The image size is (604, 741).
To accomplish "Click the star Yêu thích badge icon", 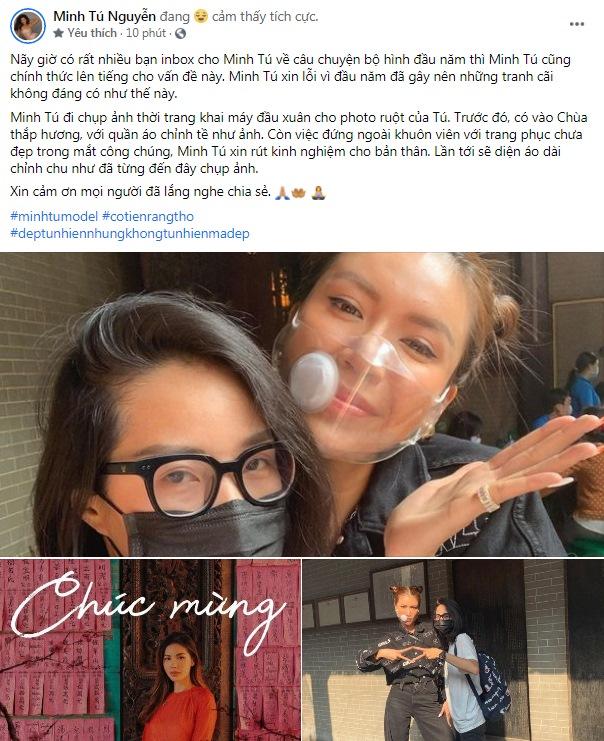I will click(59, 33).
